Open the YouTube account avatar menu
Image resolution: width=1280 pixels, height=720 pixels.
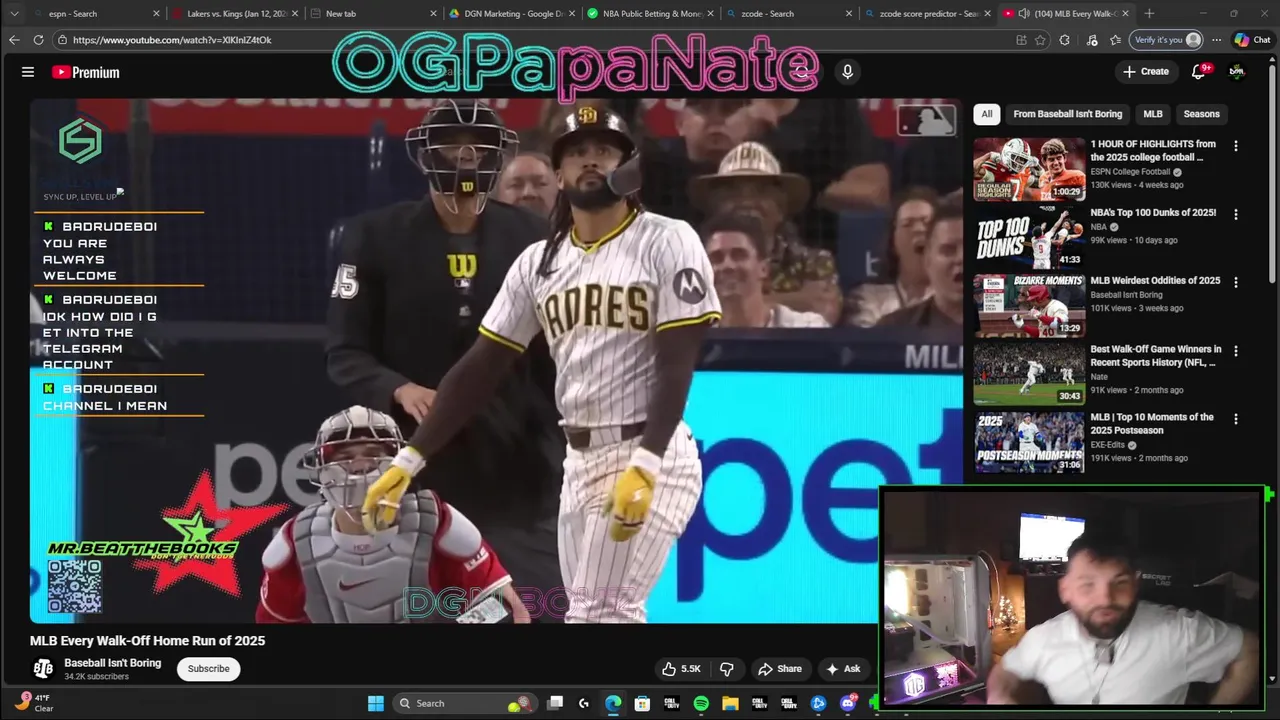(x=1237, y=71)
